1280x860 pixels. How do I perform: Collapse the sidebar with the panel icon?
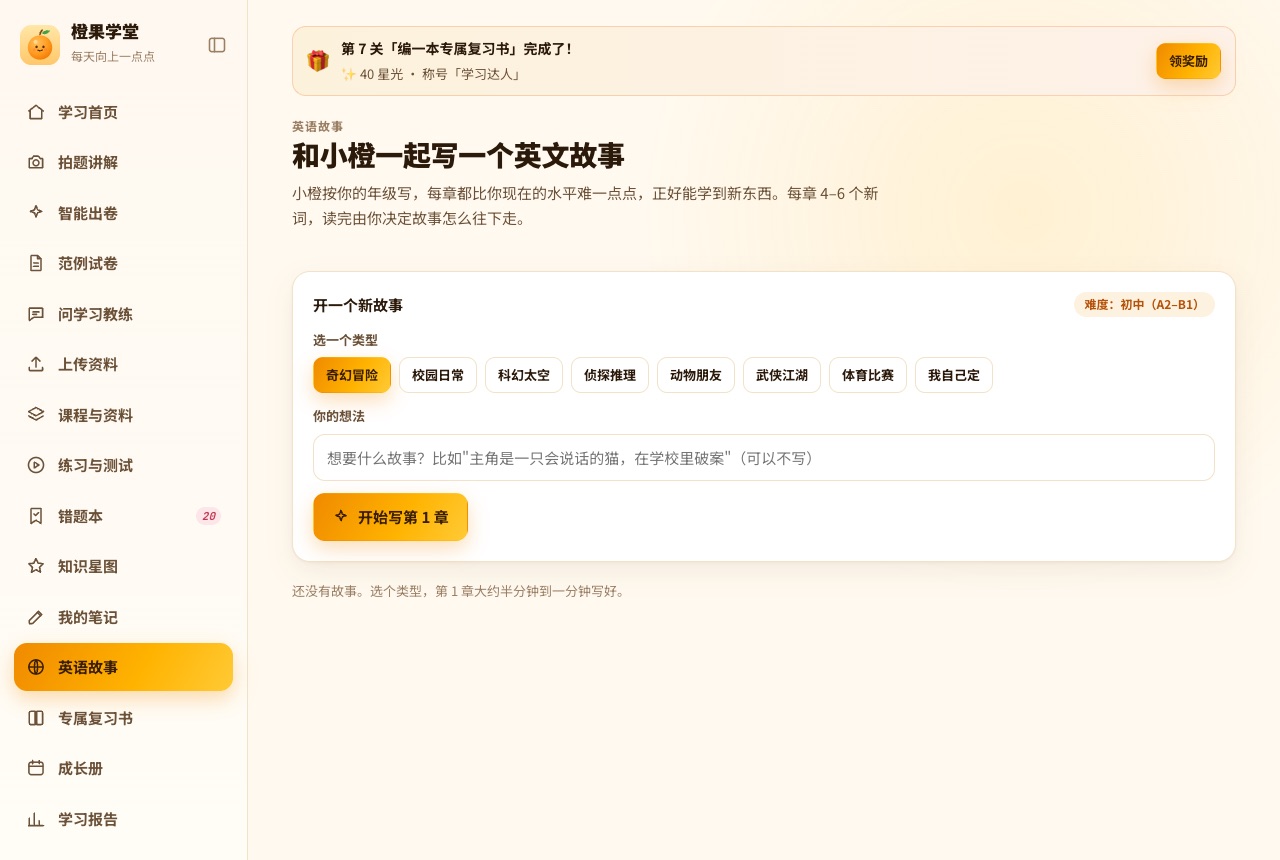coord(217,45)
